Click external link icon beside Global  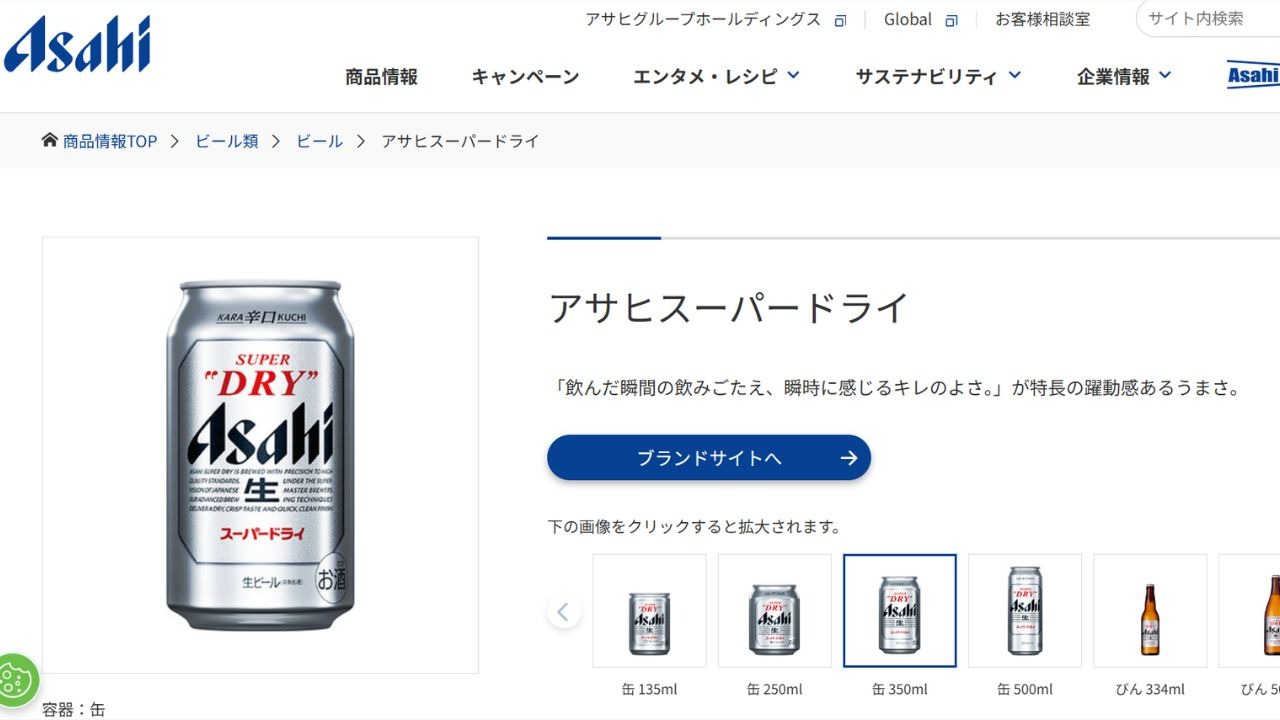click(951, 20)
